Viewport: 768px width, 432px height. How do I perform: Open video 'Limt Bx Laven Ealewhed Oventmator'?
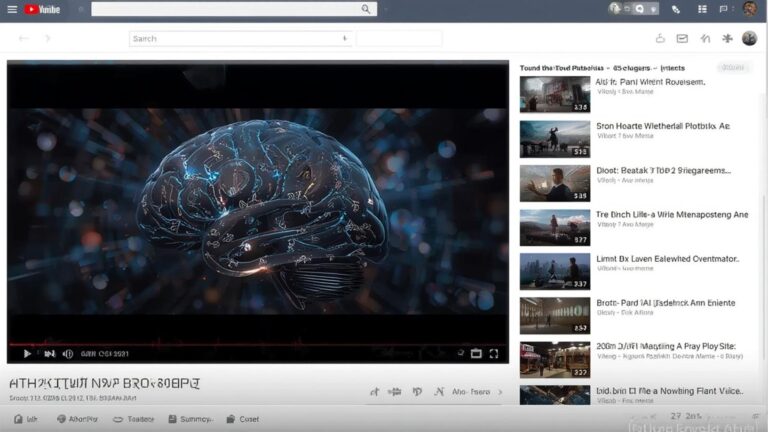tap(668, 259)
